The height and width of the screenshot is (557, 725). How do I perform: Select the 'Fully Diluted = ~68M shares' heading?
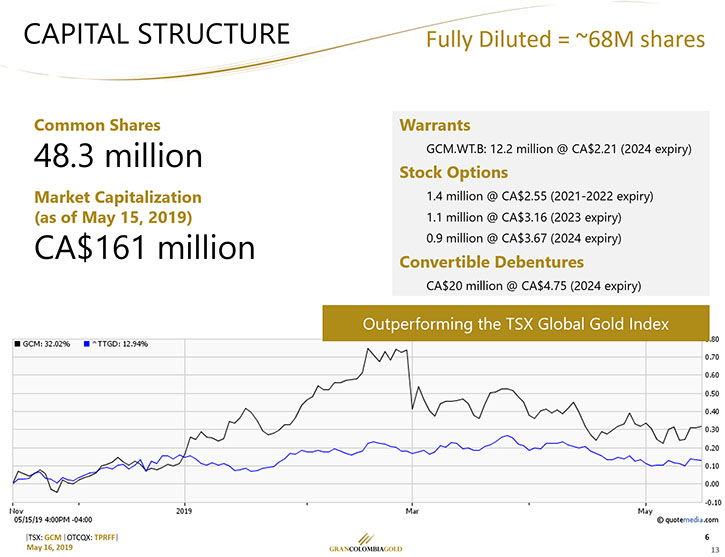pyautogui.click(x=565, y=39)
